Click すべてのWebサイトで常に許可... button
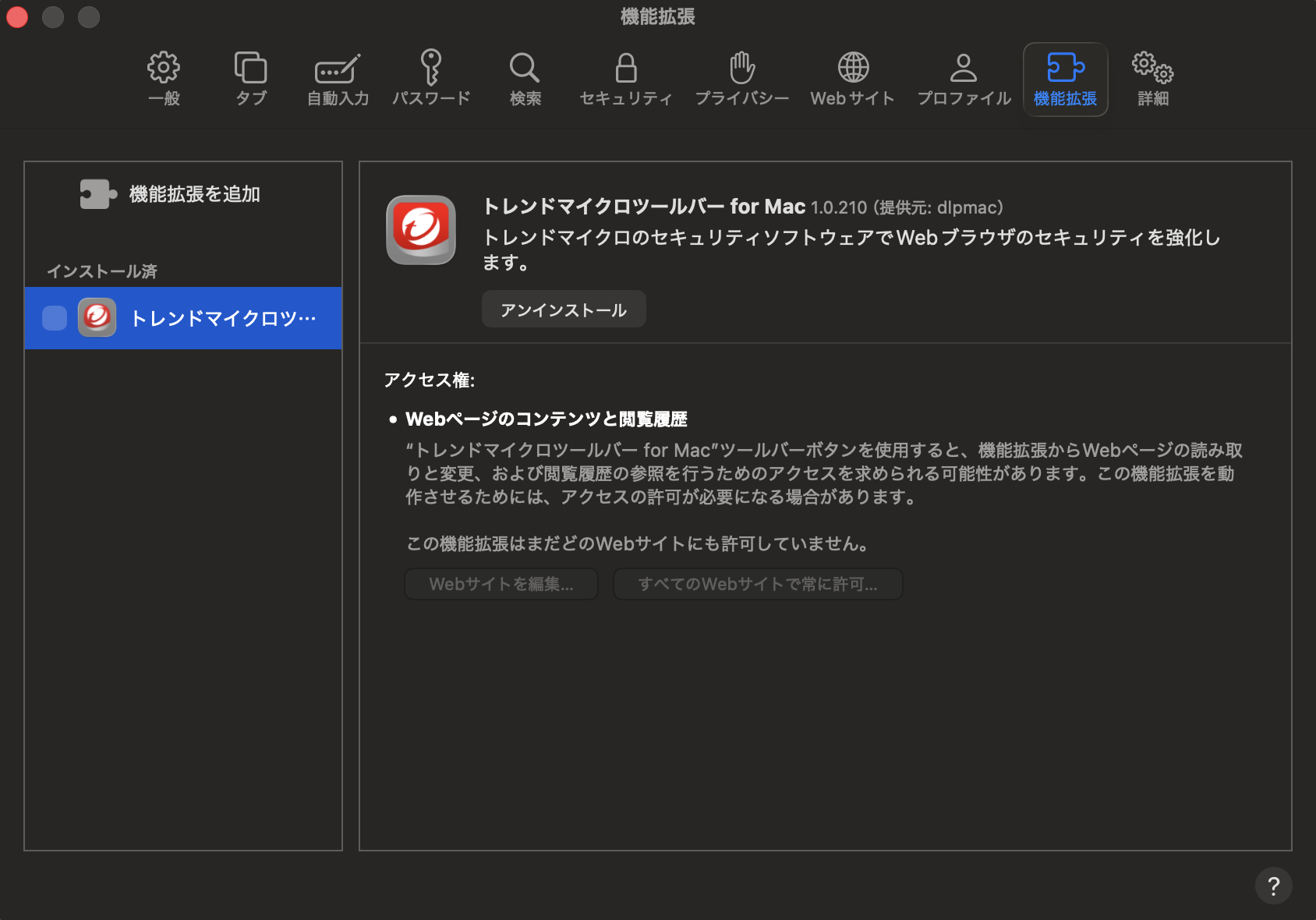 coord(758,584)
